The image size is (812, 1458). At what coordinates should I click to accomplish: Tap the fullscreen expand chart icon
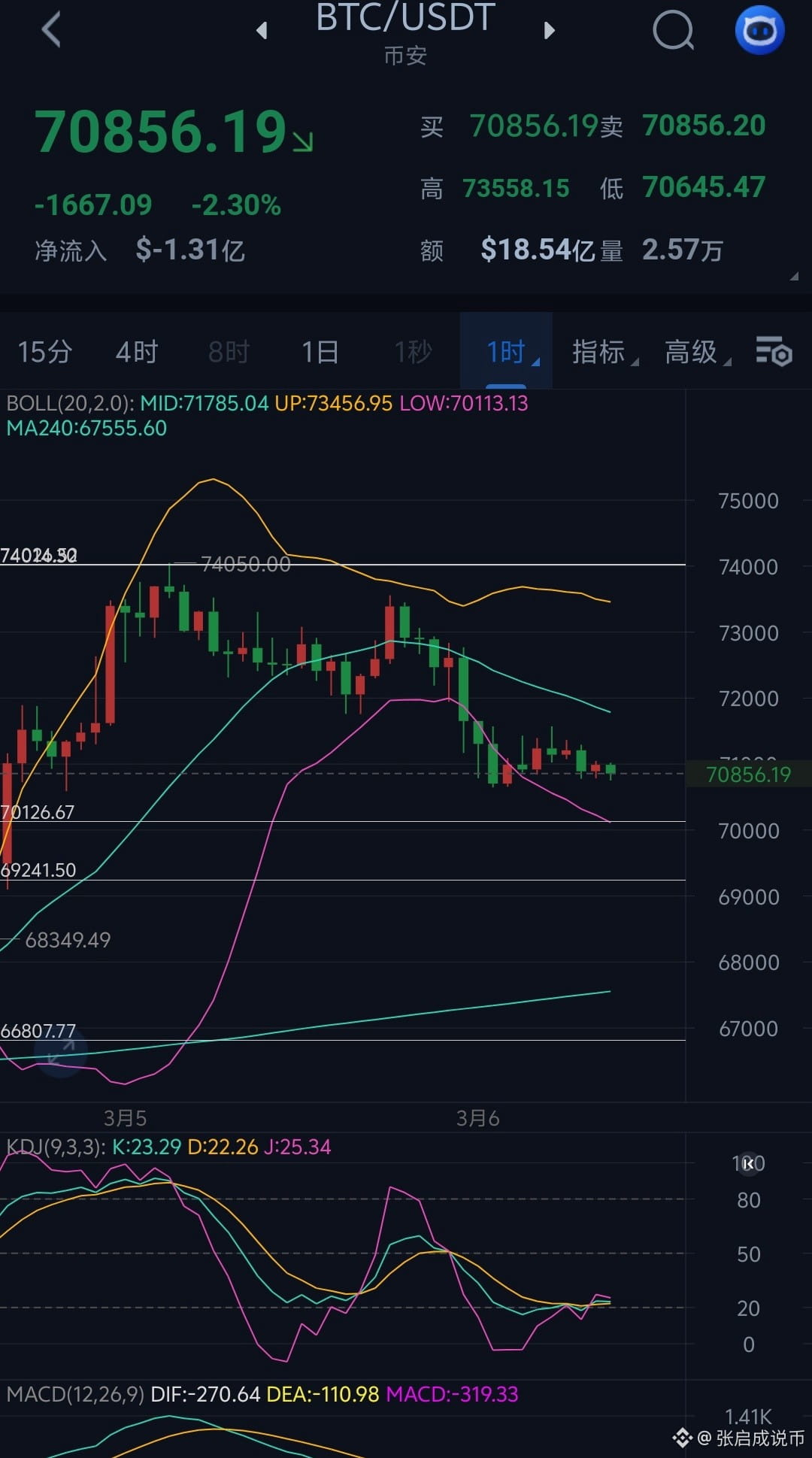pyautogui.click(x=60, y=1052)
